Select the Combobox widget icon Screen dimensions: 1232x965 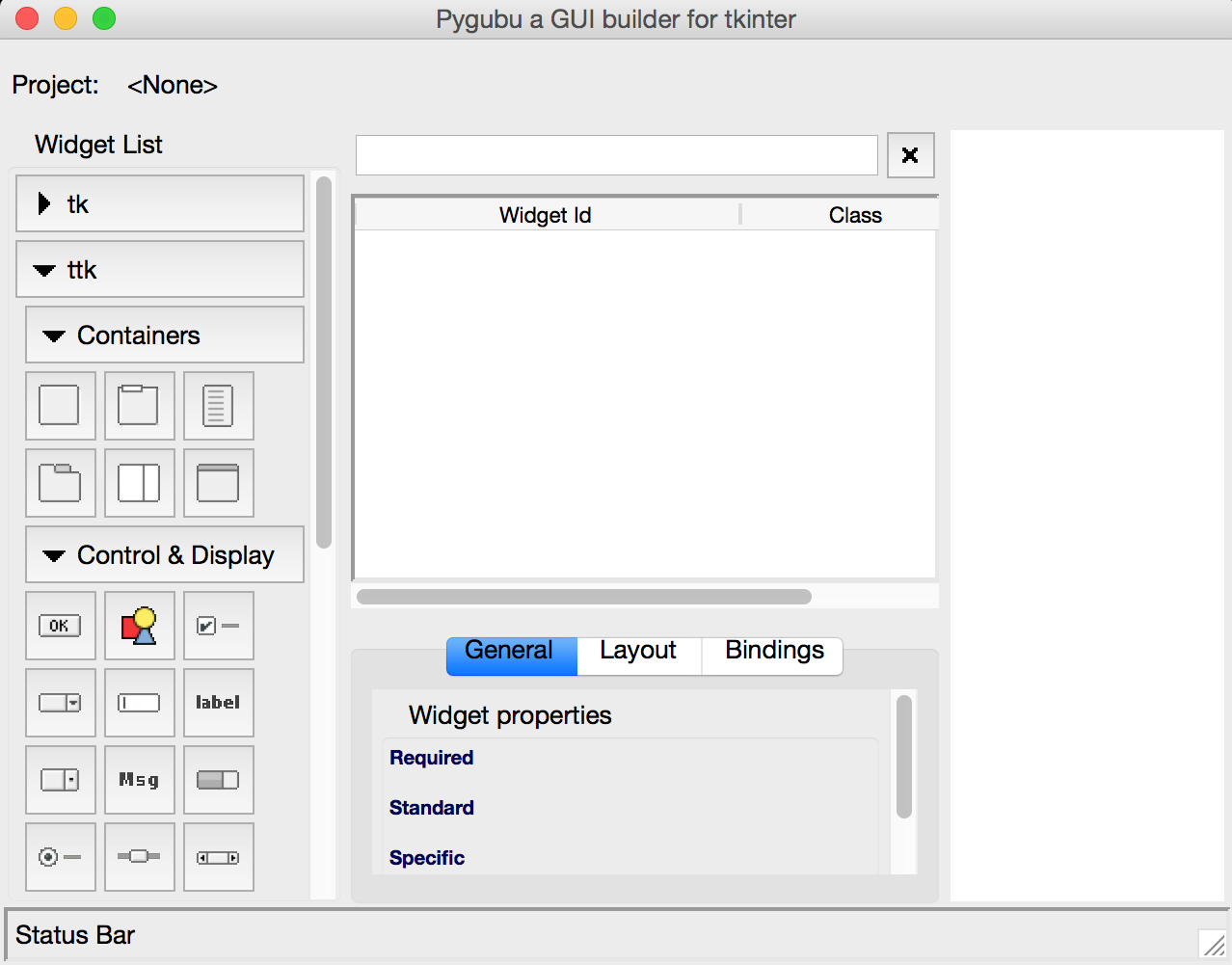pos(60,703)
